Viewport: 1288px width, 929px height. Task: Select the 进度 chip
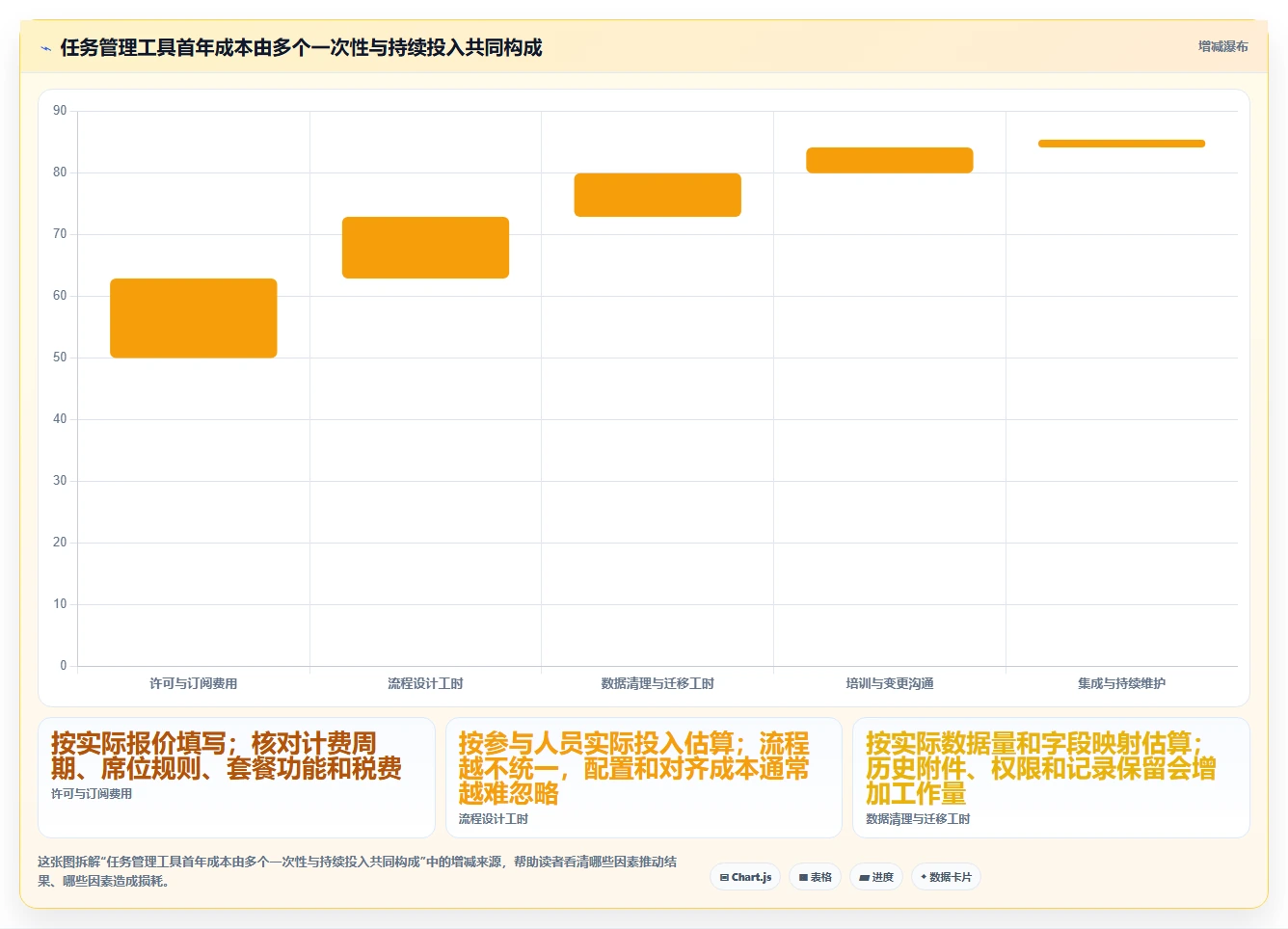click(x=875, y=877)
